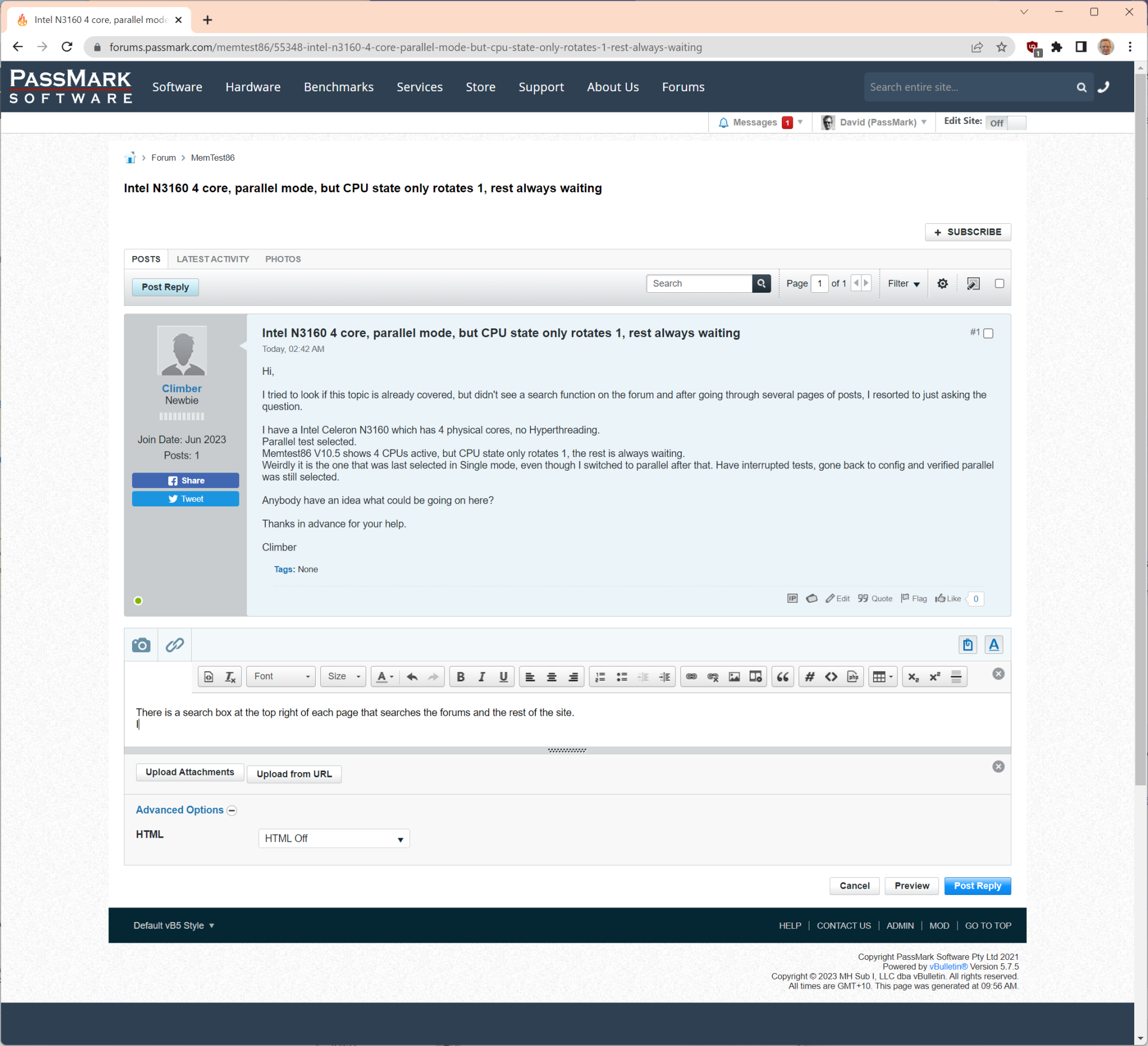
Task: Wrap selection in code tags (hash icon)
Action: coord(810,677)
